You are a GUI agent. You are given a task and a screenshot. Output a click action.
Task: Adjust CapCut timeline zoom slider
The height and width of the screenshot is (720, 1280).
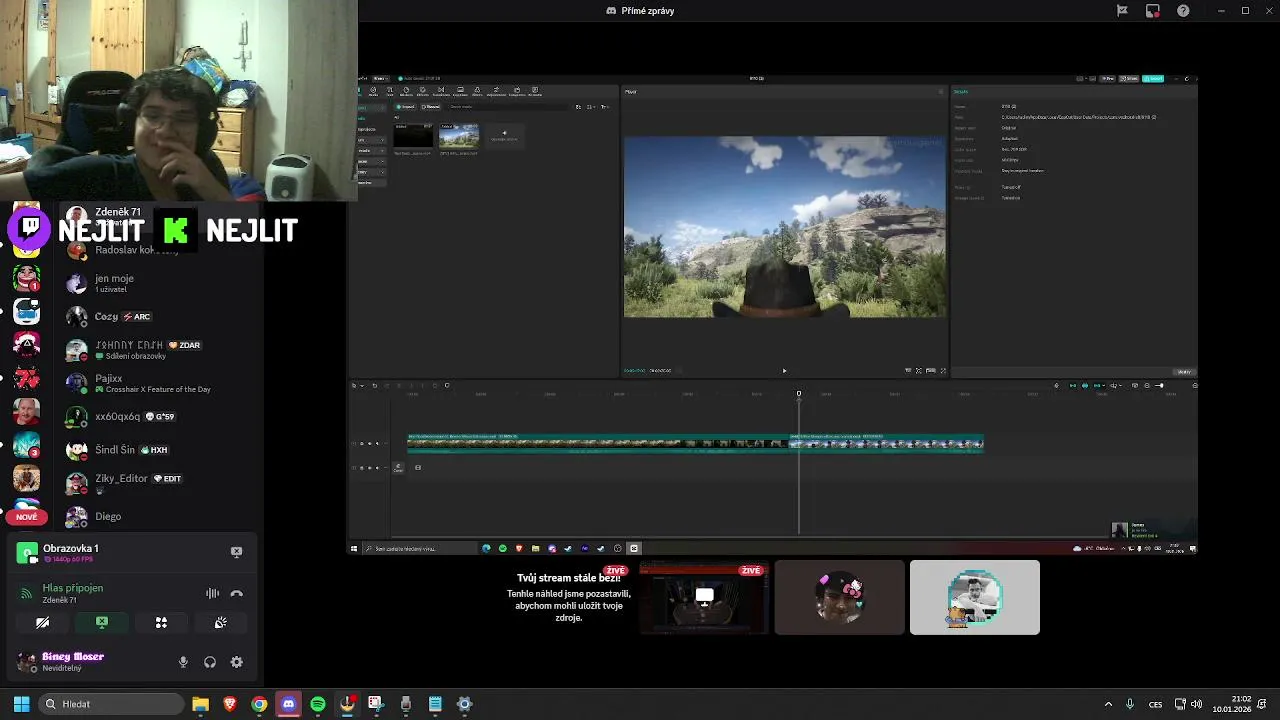[x=1159, y=385]
